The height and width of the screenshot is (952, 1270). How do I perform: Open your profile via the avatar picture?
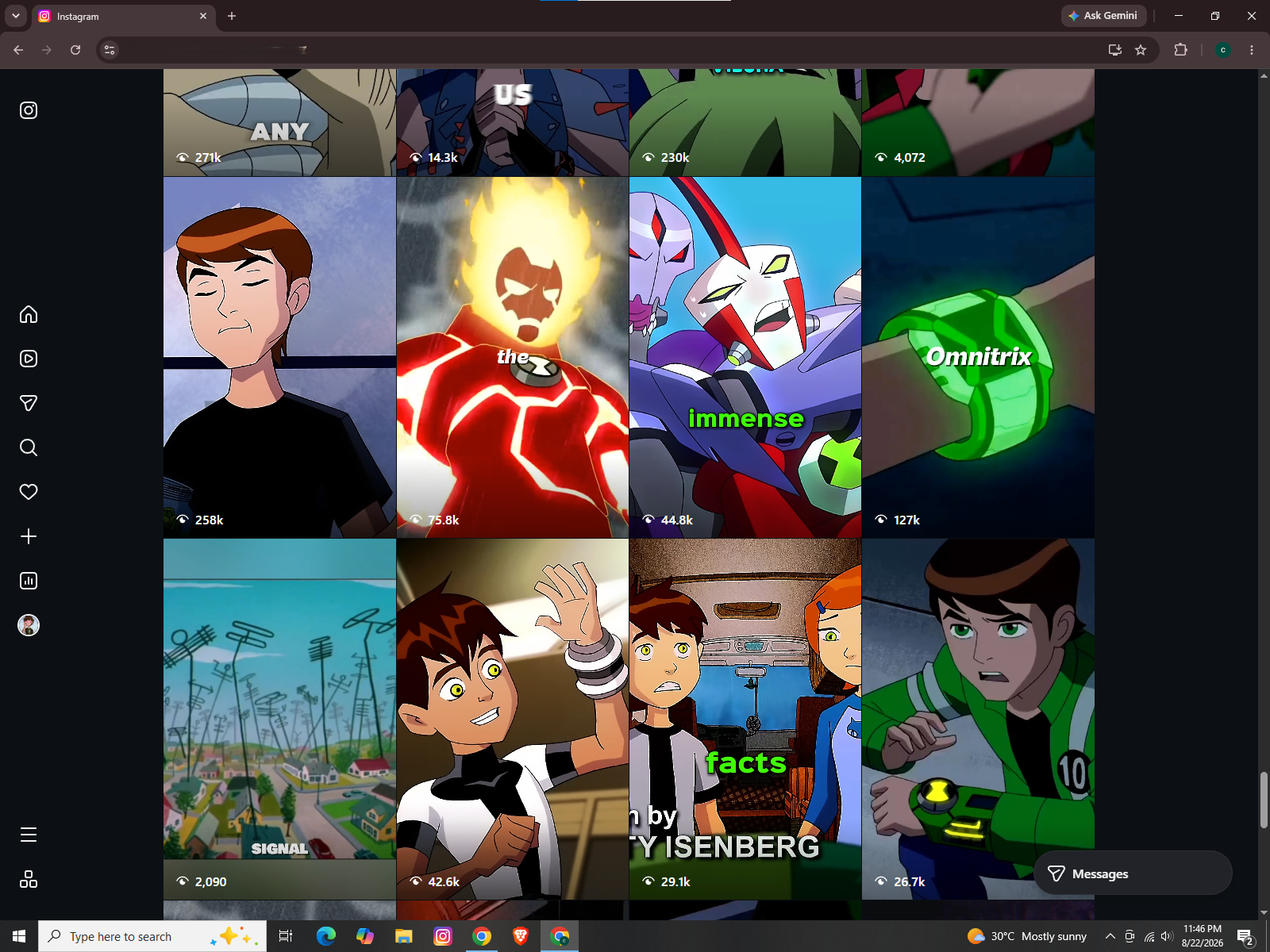pyautogui.click(x=29, y=625)
